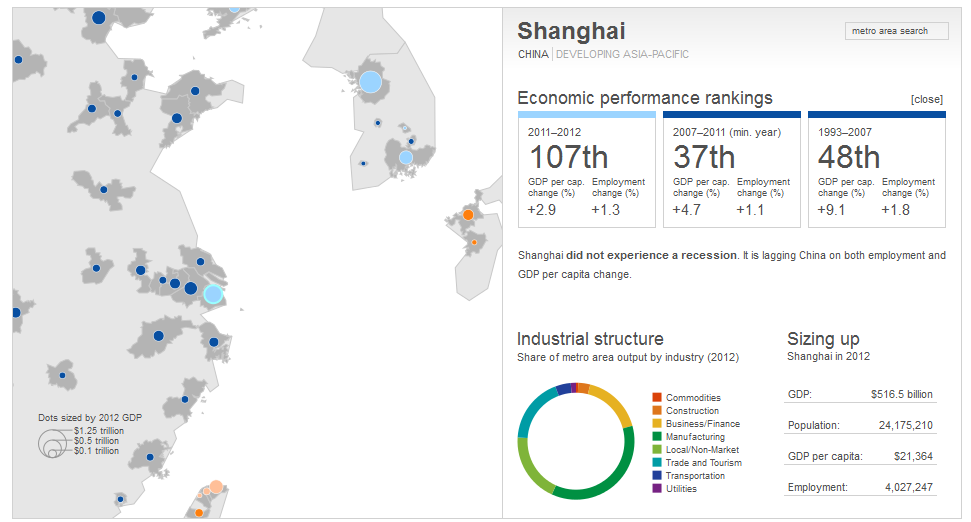Click the Commodities red legend swatch
Viewport: 971px width, 522px height.
pos(656,398)
